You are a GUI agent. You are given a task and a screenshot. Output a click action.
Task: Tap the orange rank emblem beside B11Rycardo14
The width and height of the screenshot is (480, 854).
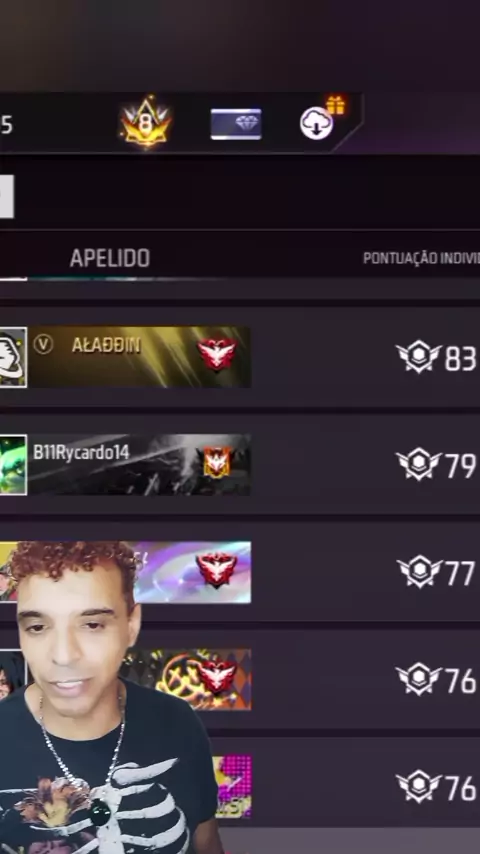(x=217, y=462)
